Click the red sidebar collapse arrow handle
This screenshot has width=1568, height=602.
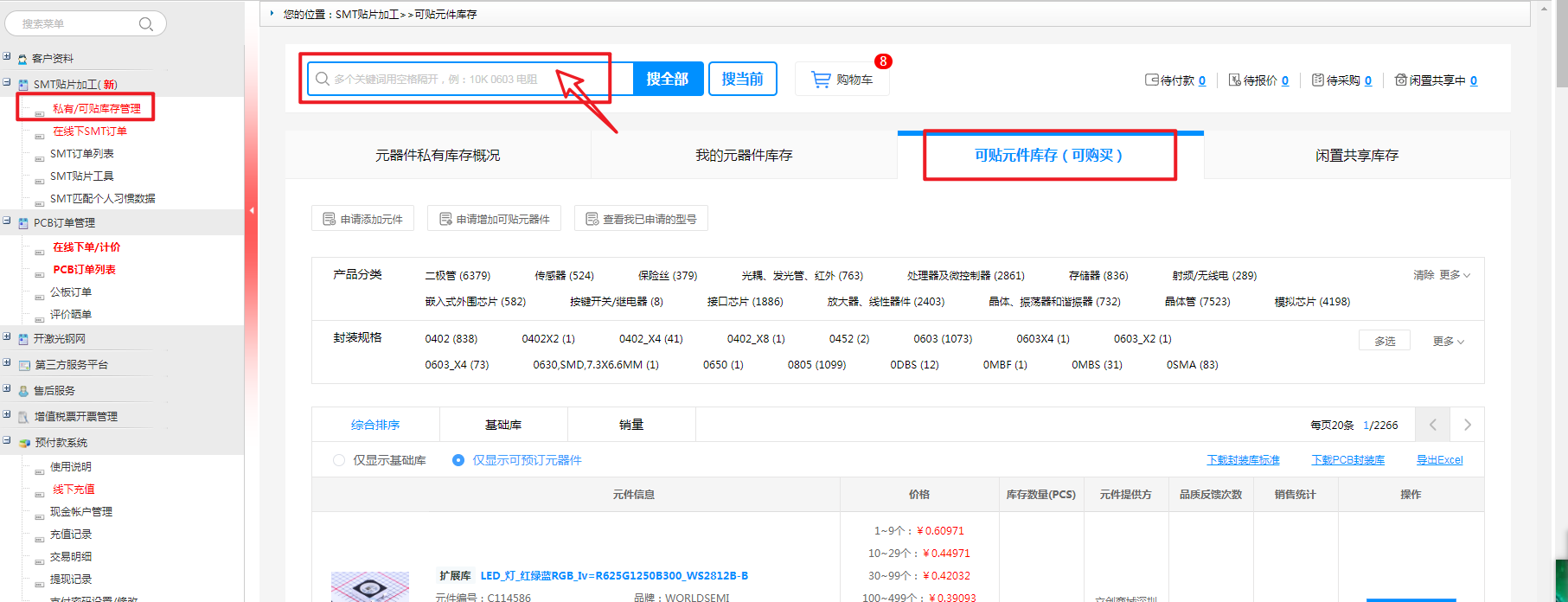coord(252,210)
